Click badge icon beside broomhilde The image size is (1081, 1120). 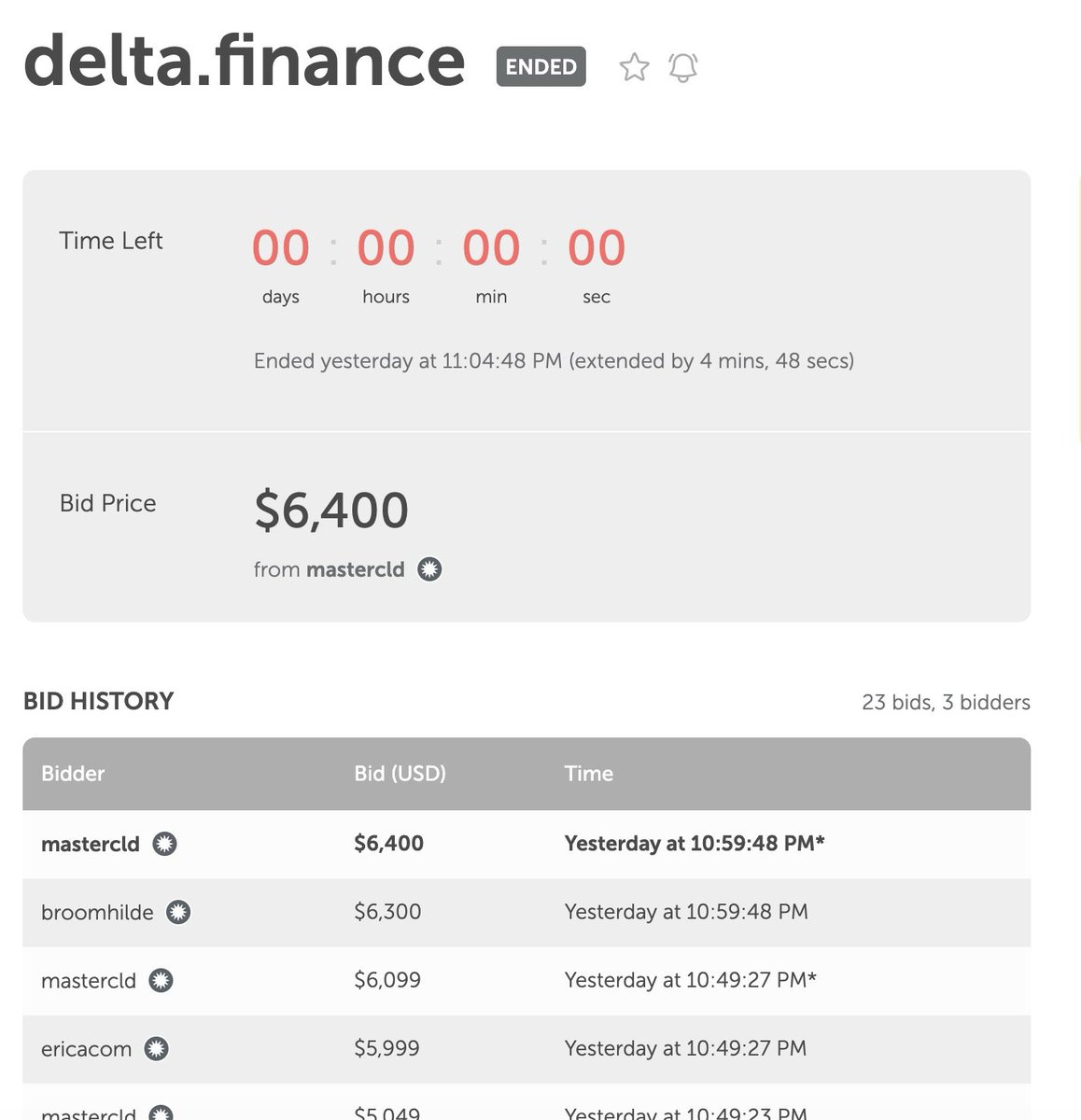(178, 912)
